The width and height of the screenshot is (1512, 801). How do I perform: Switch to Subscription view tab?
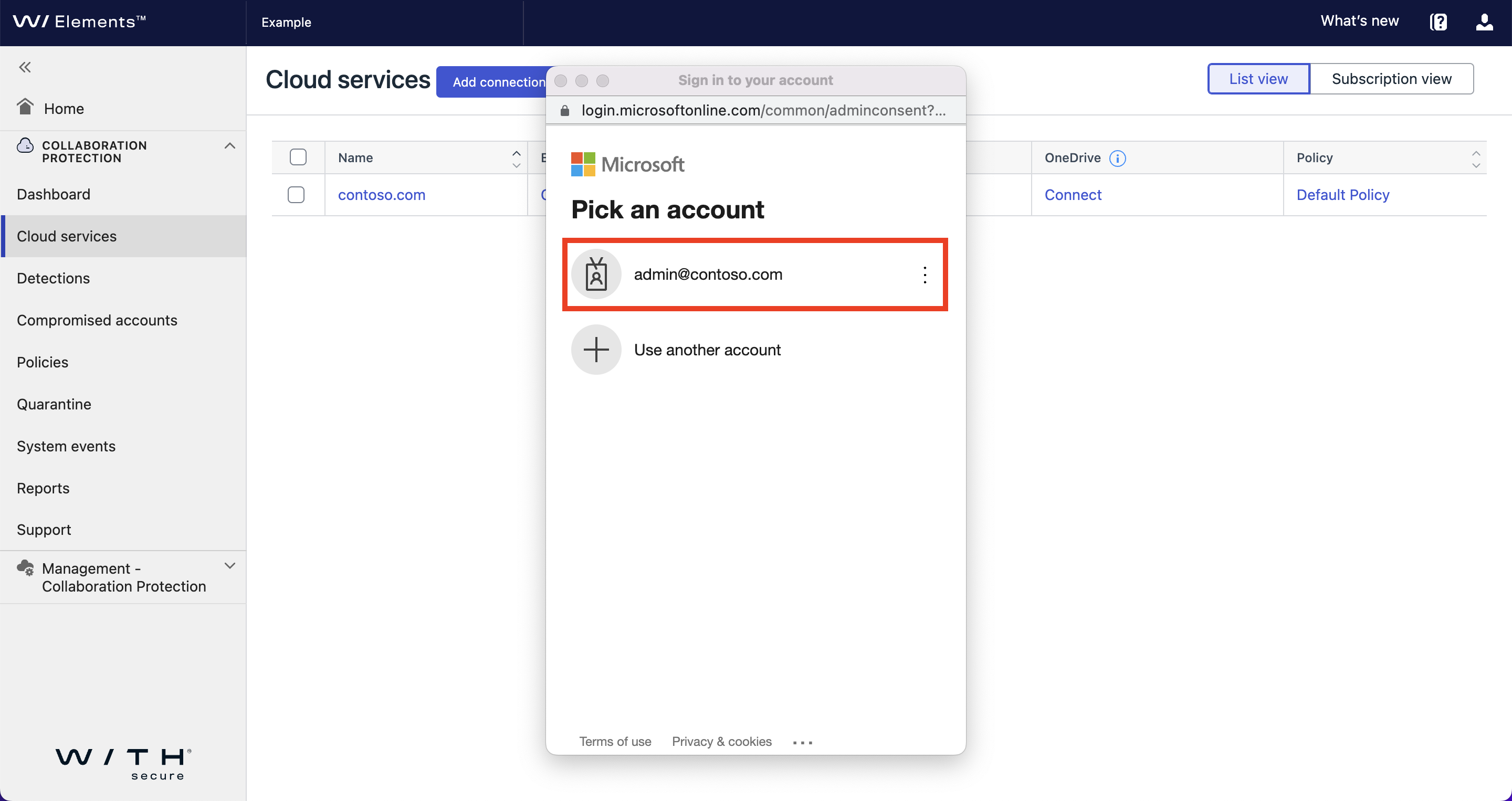1392,79
